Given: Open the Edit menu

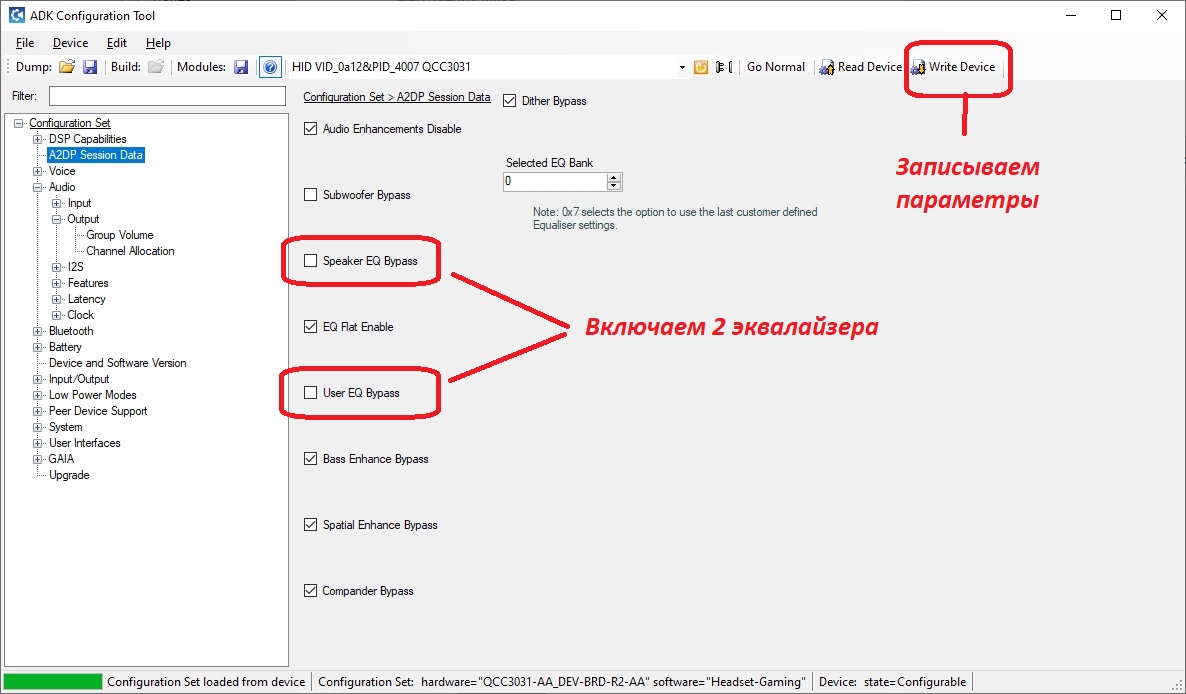Looking at the screenshot, I should point(117,43).
